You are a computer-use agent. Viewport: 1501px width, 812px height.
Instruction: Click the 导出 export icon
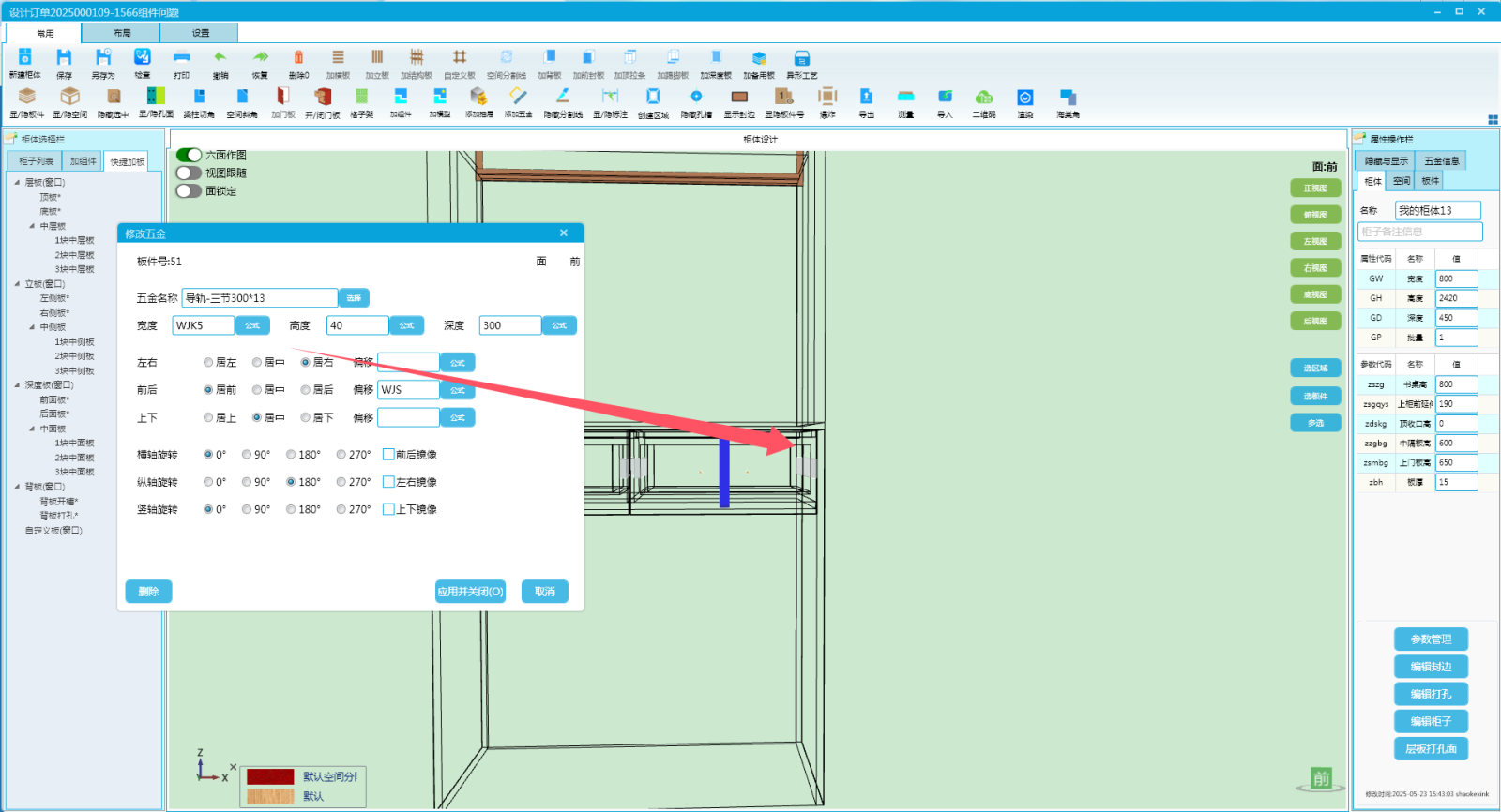(866, 97)
